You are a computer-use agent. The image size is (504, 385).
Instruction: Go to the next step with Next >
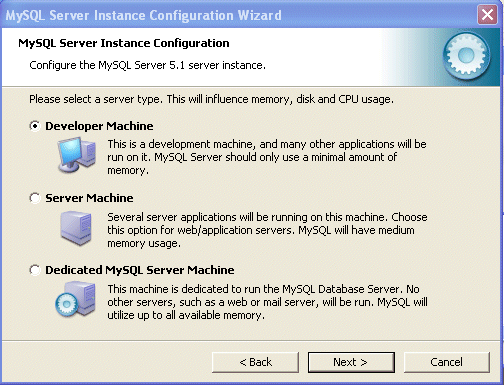(x=351, y=362)
